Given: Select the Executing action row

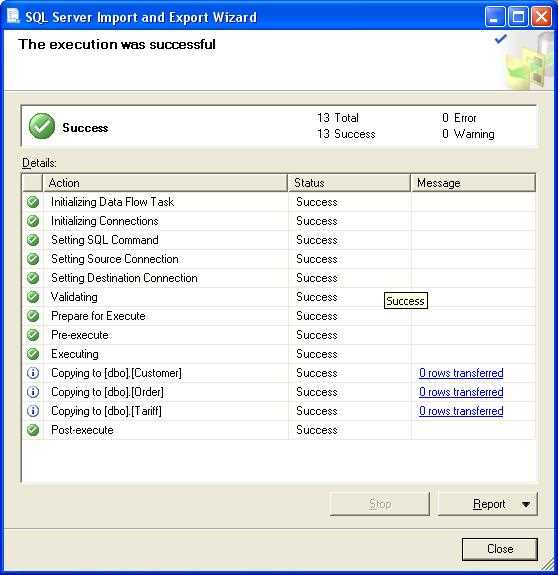Looking at the screenshot, I should click(279, 354).
